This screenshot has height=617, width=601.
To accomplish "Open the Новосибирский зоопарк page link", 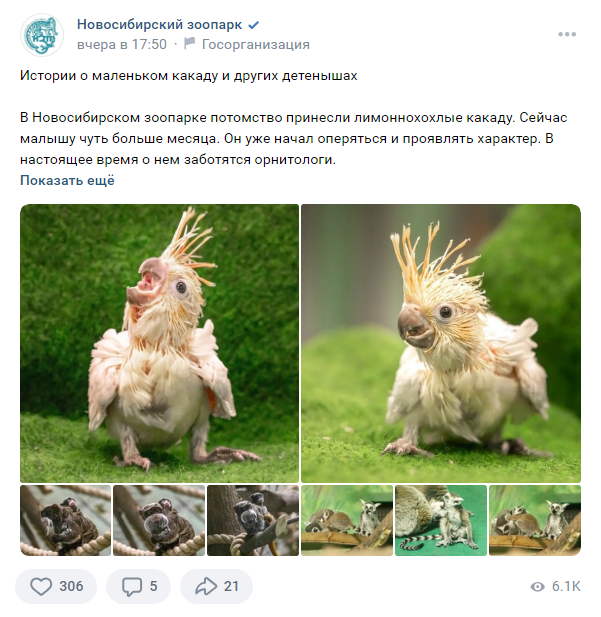I will pos(159,24).
